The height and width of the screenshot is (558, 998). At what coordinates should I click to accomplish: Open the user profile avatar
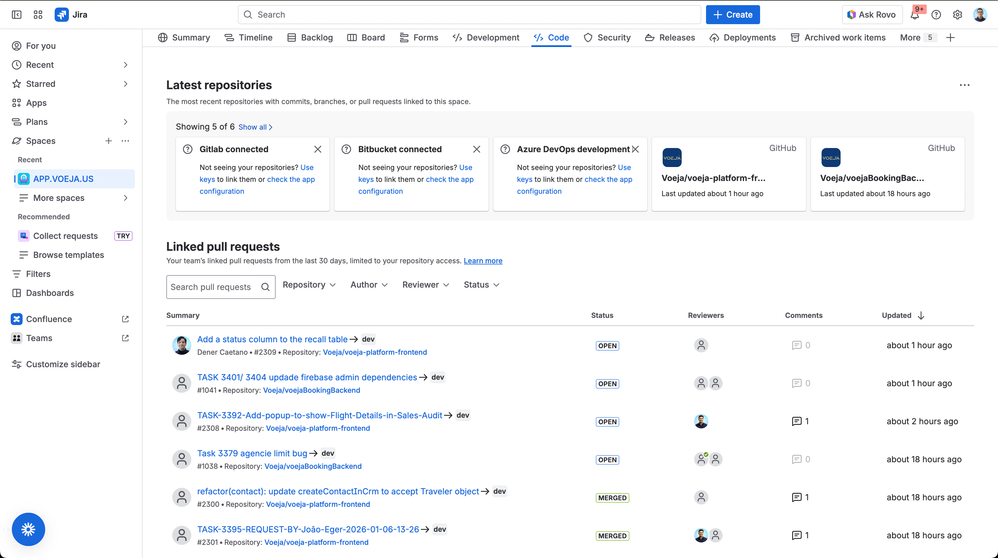pos(980,15)
